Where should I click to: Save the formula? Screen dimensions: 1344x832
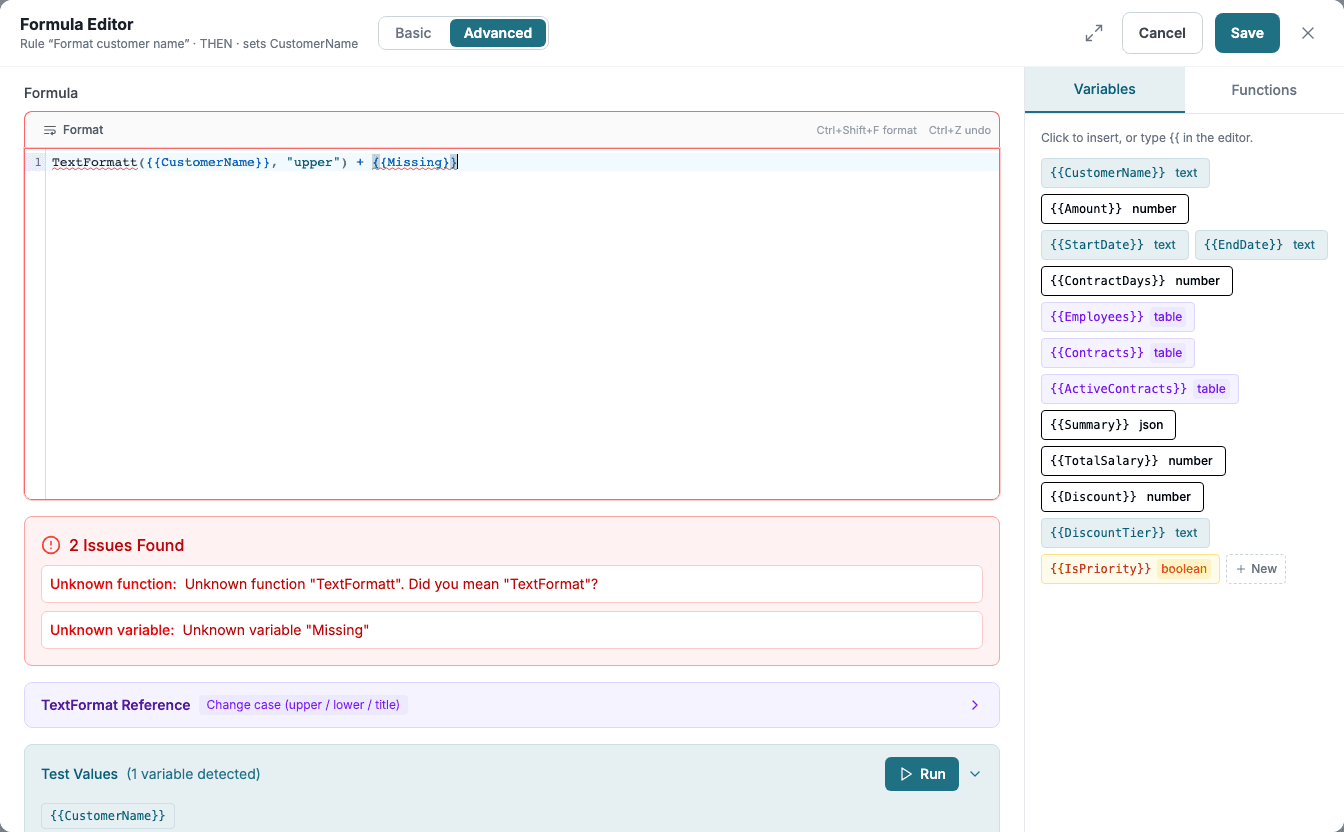pos(1247,33)
